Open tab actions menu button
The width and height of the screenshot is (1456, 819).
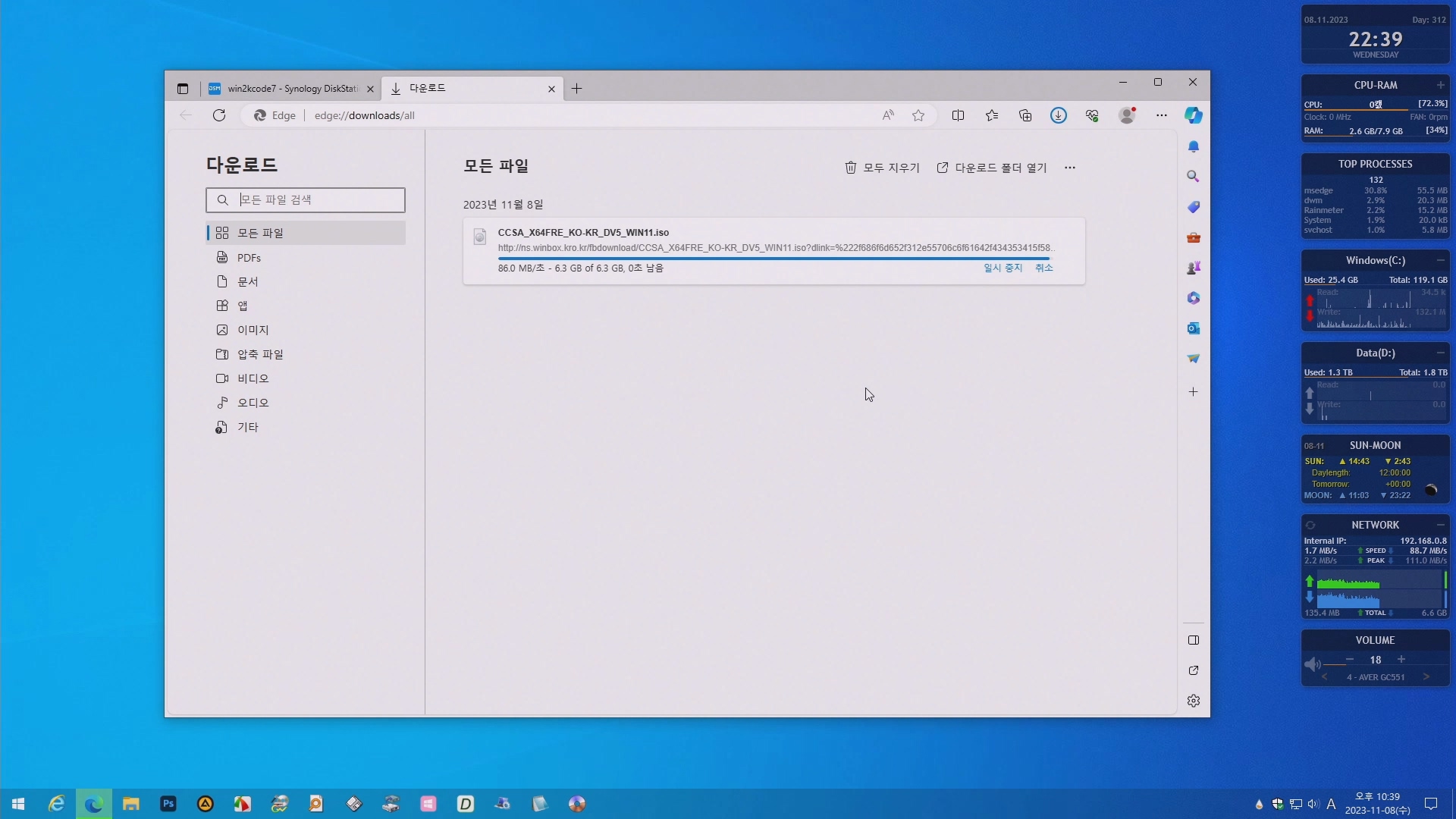tap(183, 89)
